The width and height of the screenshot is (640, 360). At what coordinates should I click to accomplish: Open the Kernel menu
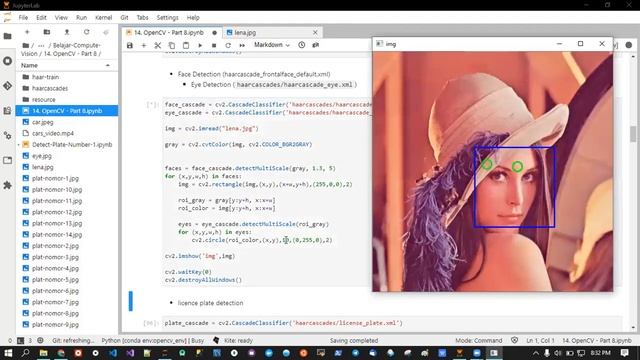(x=104, y=18)
